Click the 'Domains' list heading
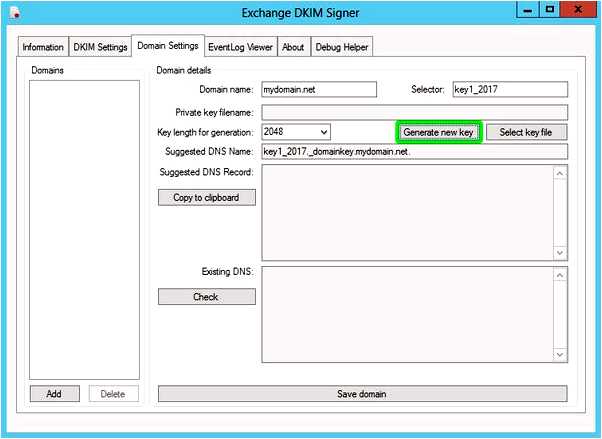Screen dimensions: 602x439 tap(48, 70)
